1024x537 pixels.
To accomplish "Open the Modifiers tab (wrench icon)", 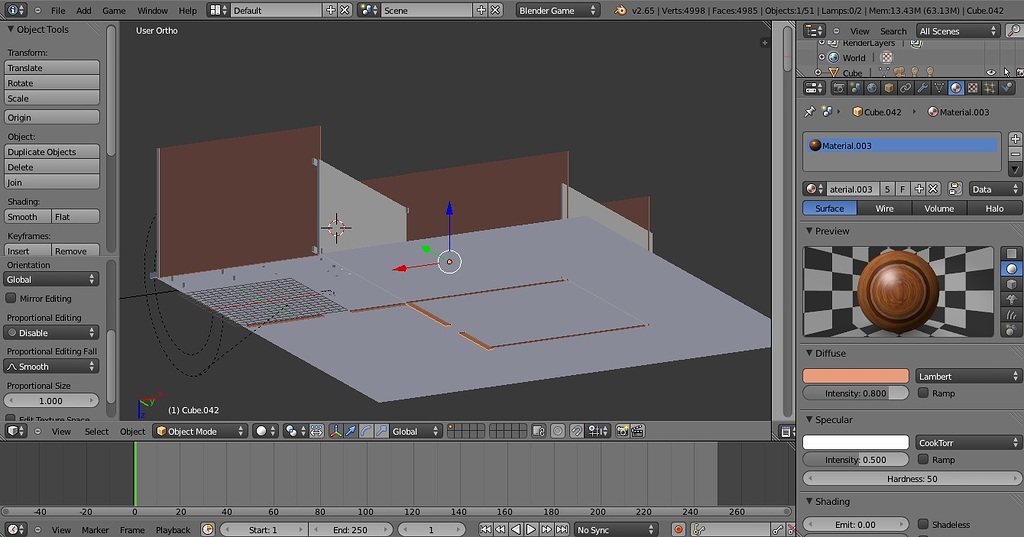I will click(922, 88).
